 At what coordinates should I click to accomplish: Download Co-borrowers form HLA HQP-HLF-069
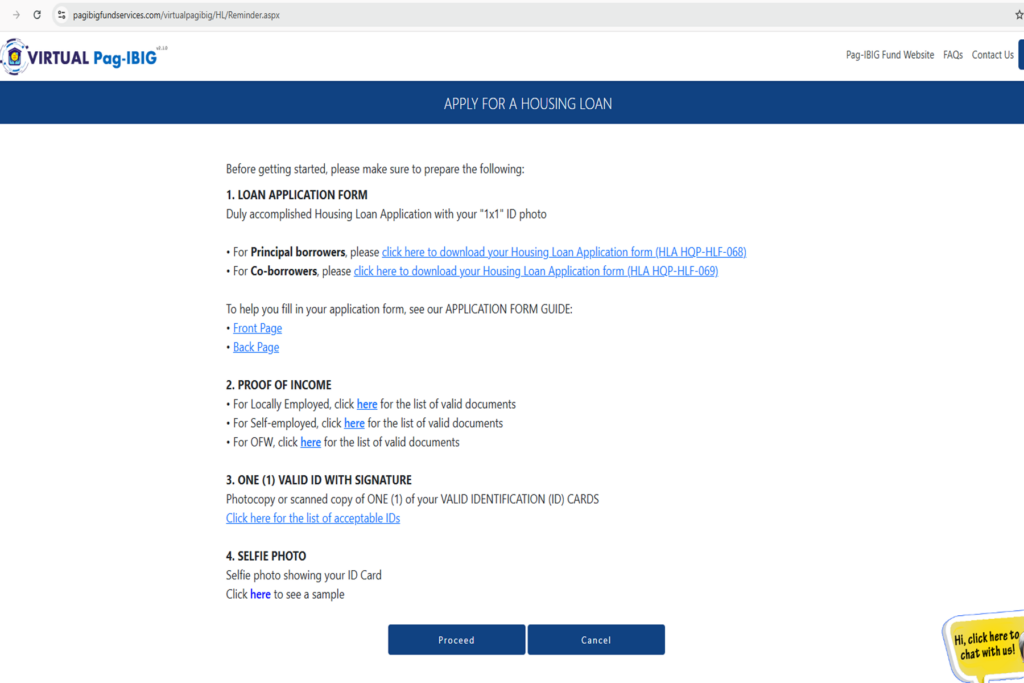point(536,271)
